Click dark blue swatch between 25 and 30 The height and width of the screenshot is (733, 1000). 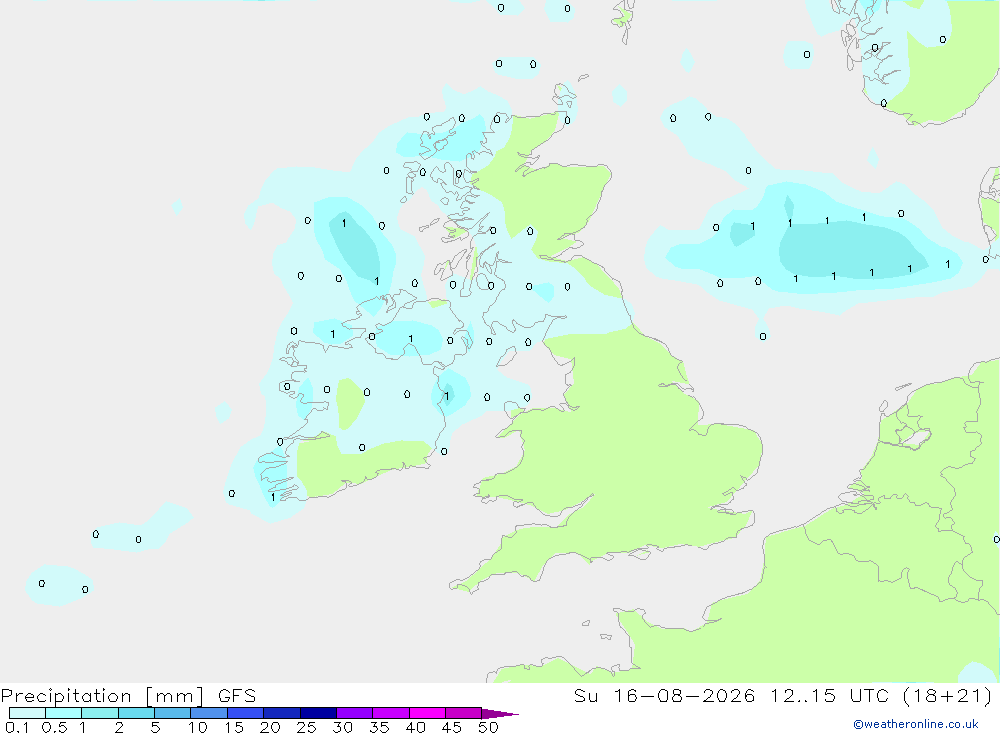(x=318, y=713)
